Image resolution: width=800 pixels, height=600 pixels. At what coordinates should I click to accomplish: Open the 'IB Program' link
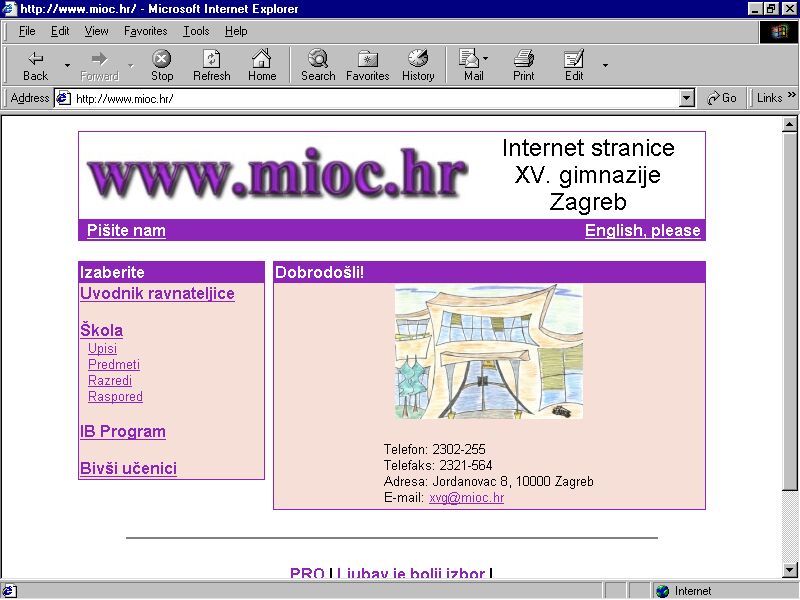click(x=122, y=432)
